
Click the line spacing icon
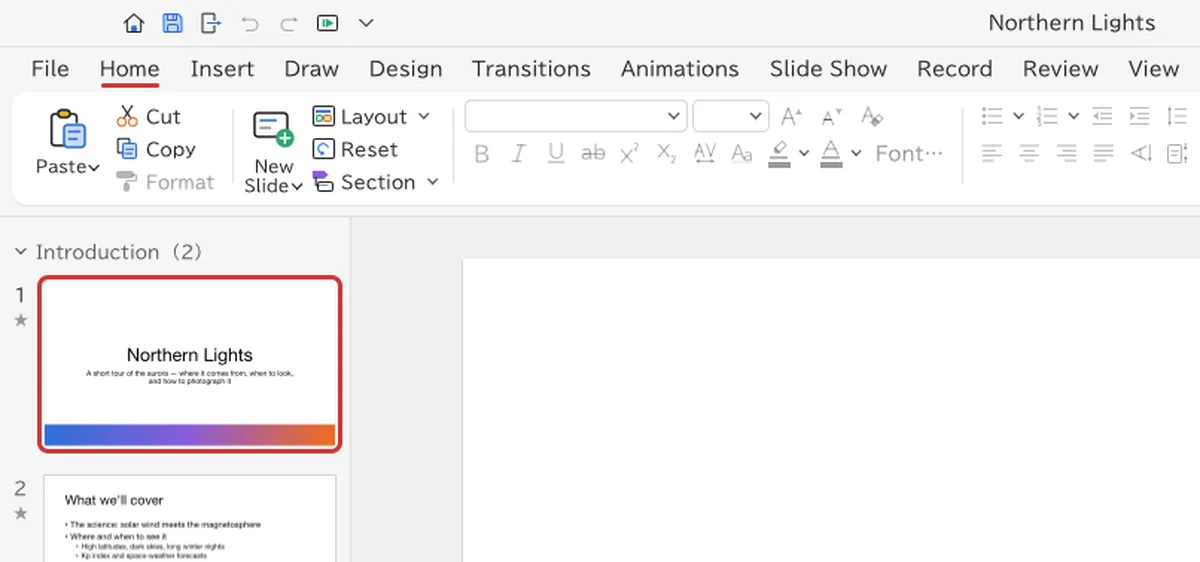pyautogui.click(x=1177, y=116)
